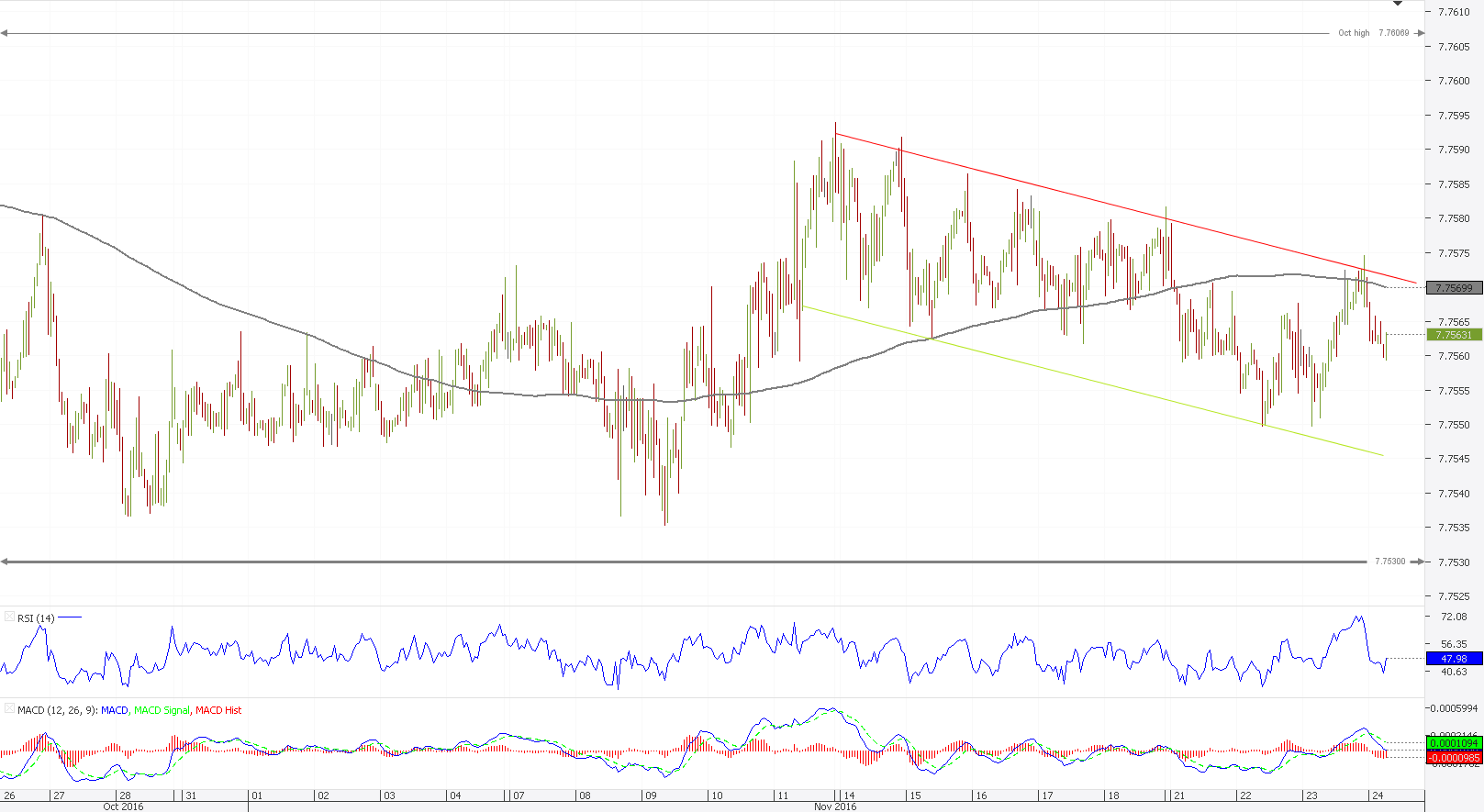Screen dimensions: 1484x812
Task: Click the RSI 40.63 axis label
Action: tap(1455, 672)
